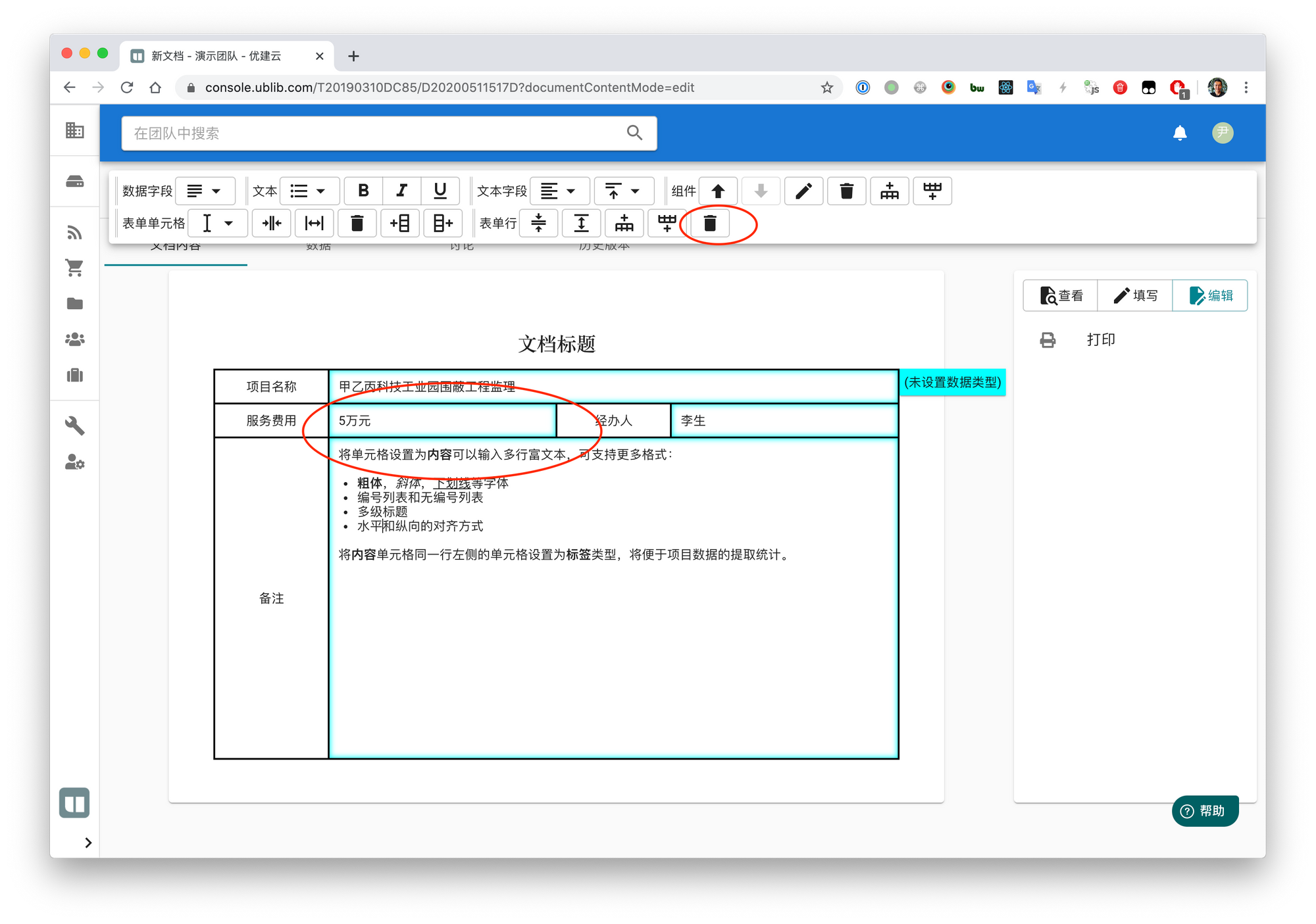The image size is (1316, 924).
Task: Click the team search input field
Action: 375,134
